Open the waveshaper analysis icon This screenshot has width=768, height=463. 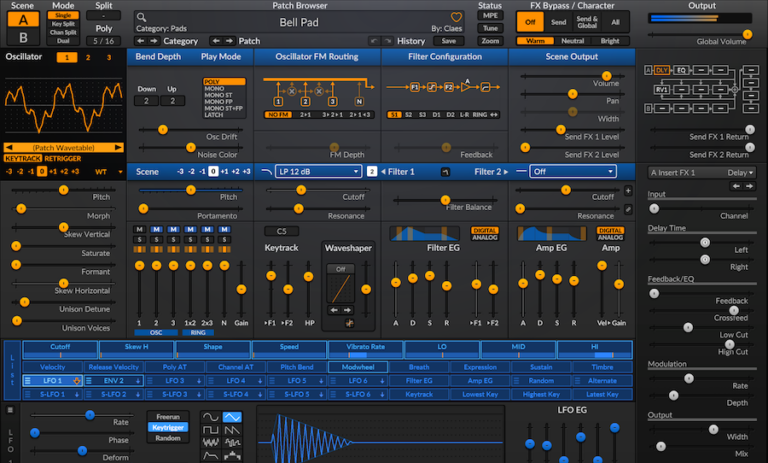point(349,323)
